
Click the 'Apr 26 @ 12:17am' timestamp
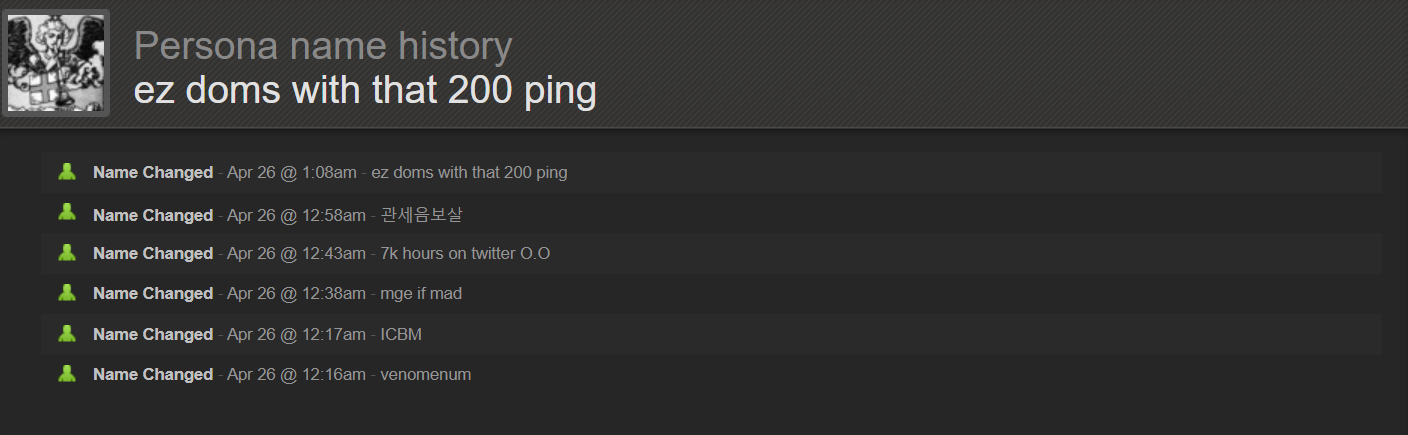296,335
